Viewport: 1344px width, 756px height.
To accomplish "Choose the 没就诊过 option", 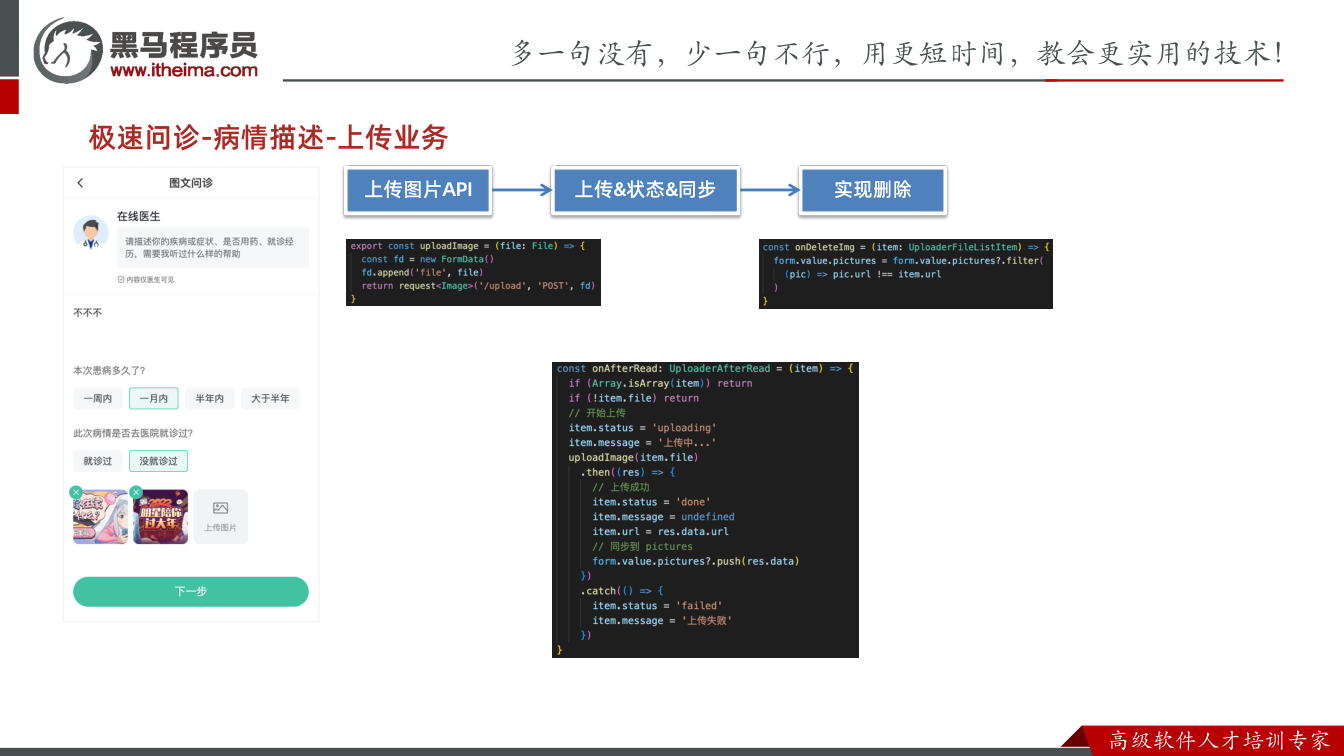I will click(158, 461).
